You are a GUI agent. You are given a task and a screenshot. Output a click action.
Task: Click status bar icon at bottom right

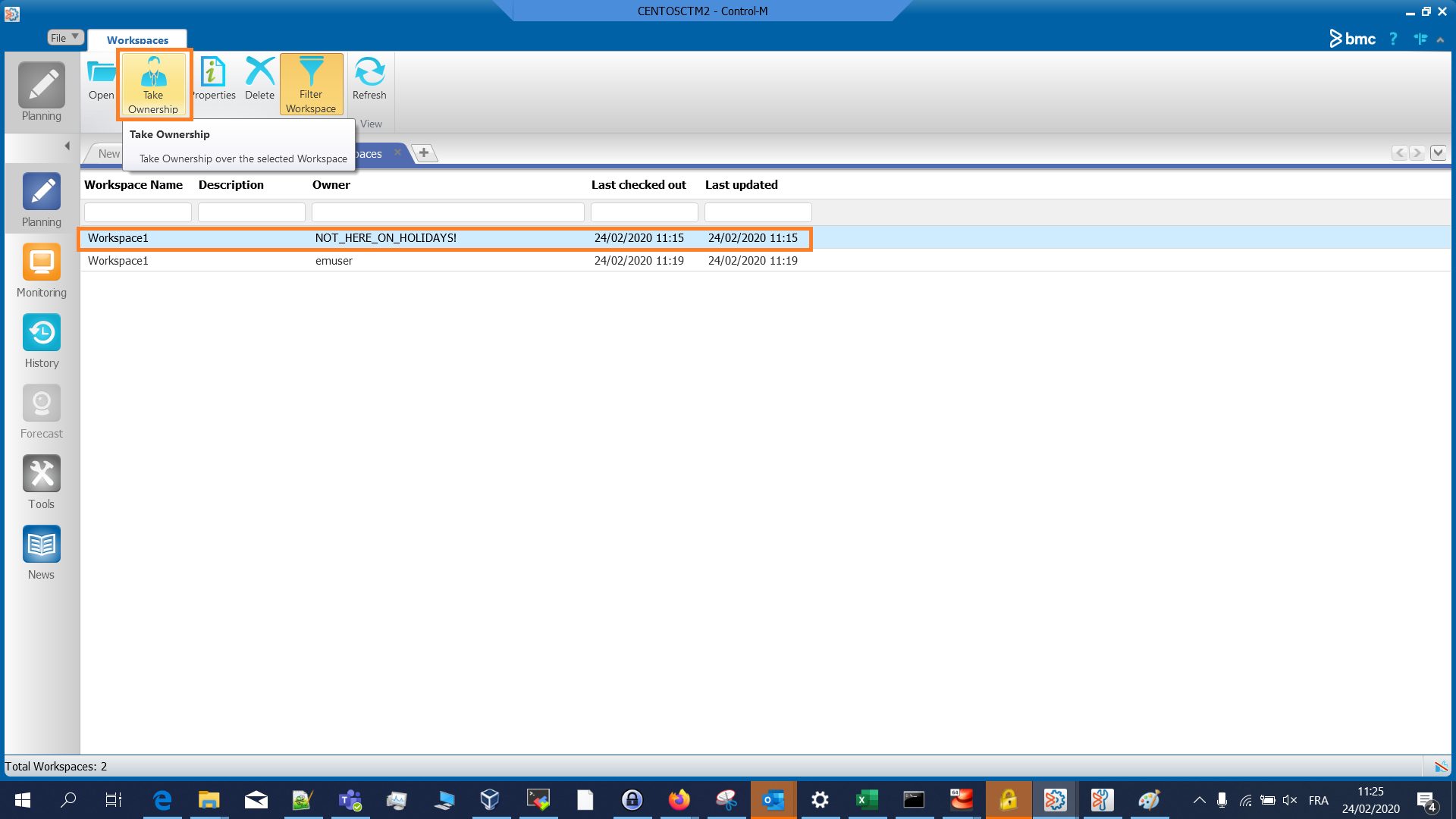tap(1441, 767)
